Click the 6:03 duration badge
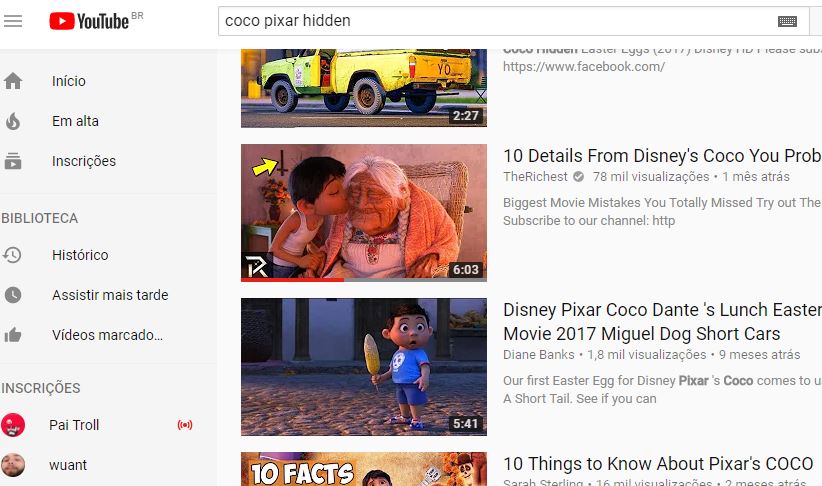This screenshot has width=822, height=486. 466,269
